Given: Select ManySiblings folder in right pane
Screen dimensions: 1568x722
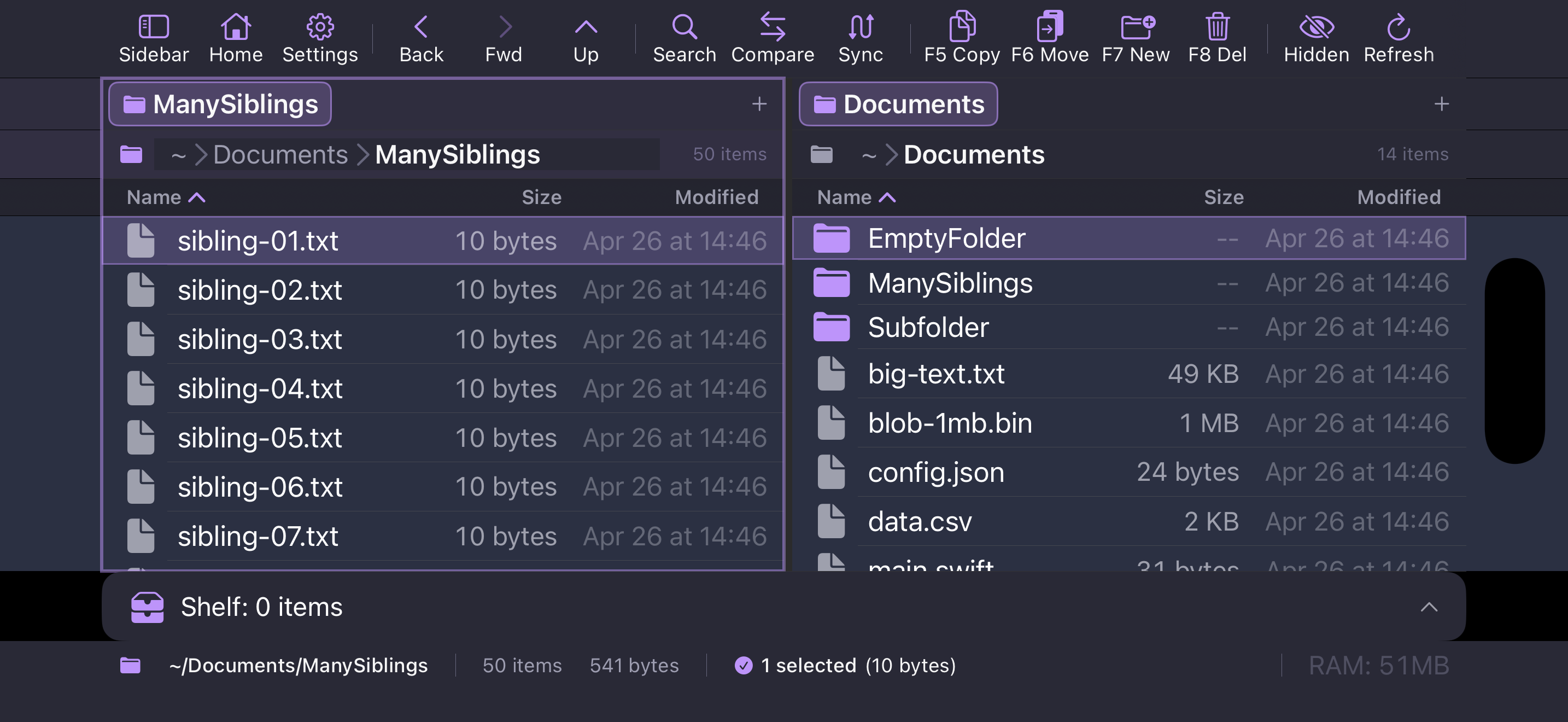Looking at the screenshot, I should pyautogui.click(x=1129, y=282).
